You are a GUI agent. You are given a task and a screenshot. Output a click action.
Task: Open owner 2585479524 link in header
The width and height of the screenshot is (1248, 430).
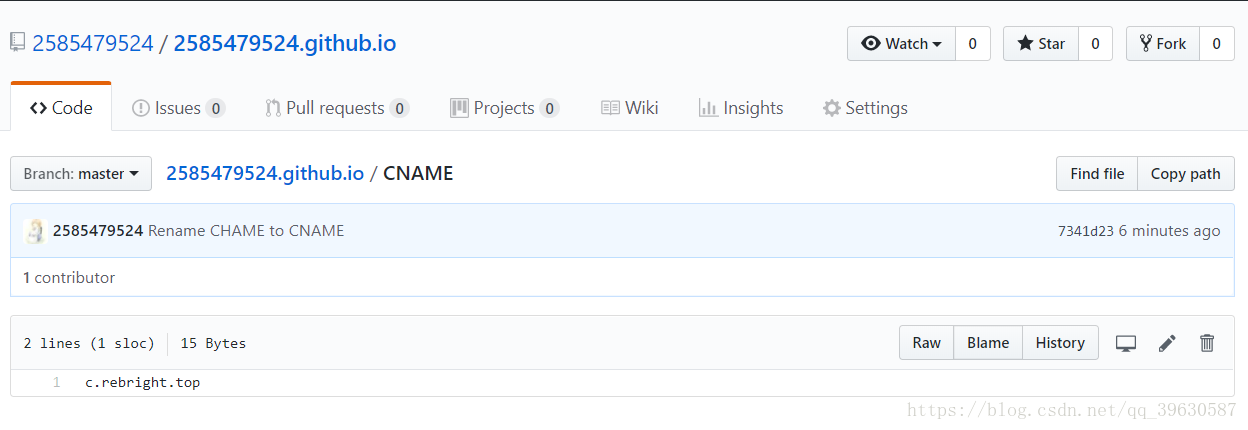[93, 44]
